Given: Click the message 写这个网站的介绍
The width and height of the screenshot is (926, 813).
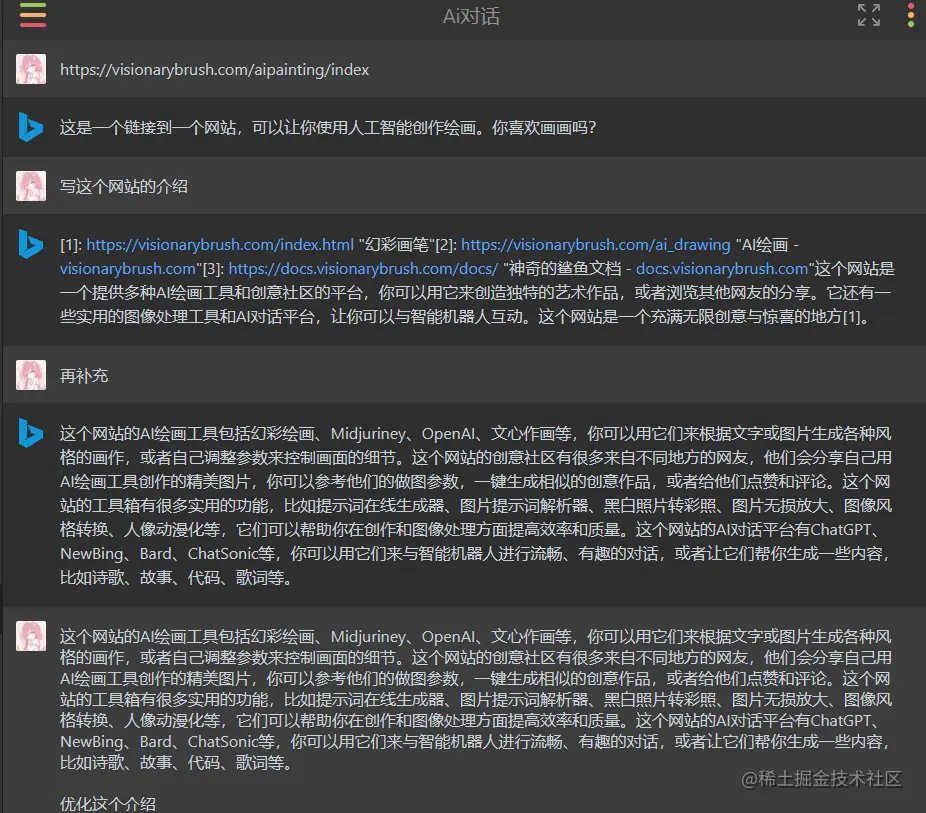Looking at the screenshot, I should [x=123, y=187].
